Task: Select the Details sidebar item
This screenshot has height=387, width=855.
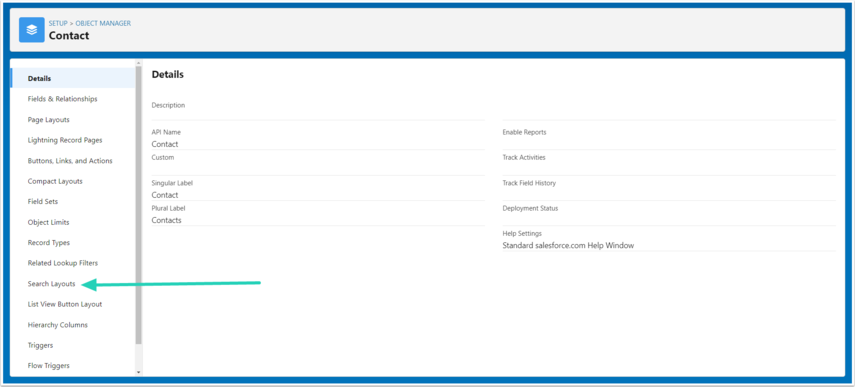Action: 73,78
